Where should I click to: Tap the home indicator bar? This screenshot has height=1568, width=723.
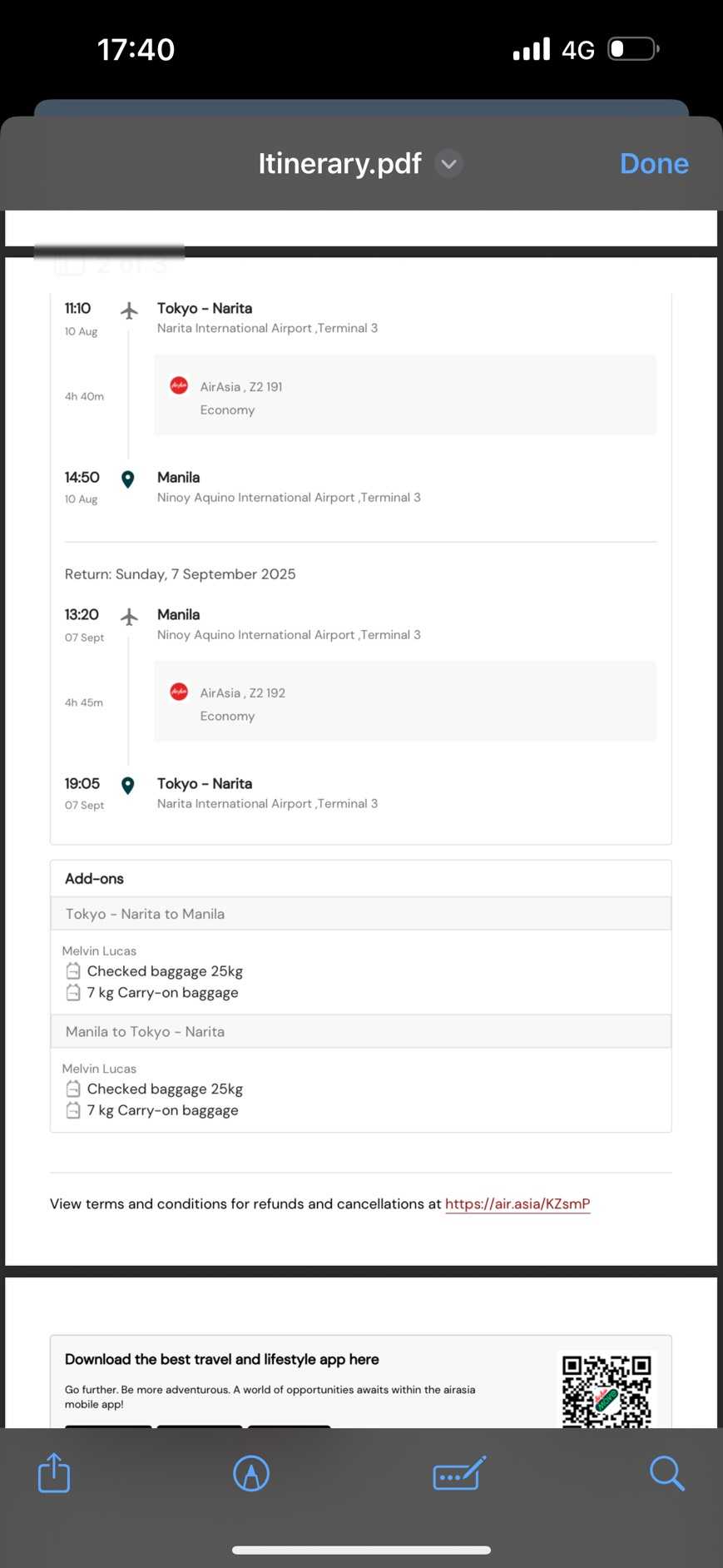tap(361, 1550)
